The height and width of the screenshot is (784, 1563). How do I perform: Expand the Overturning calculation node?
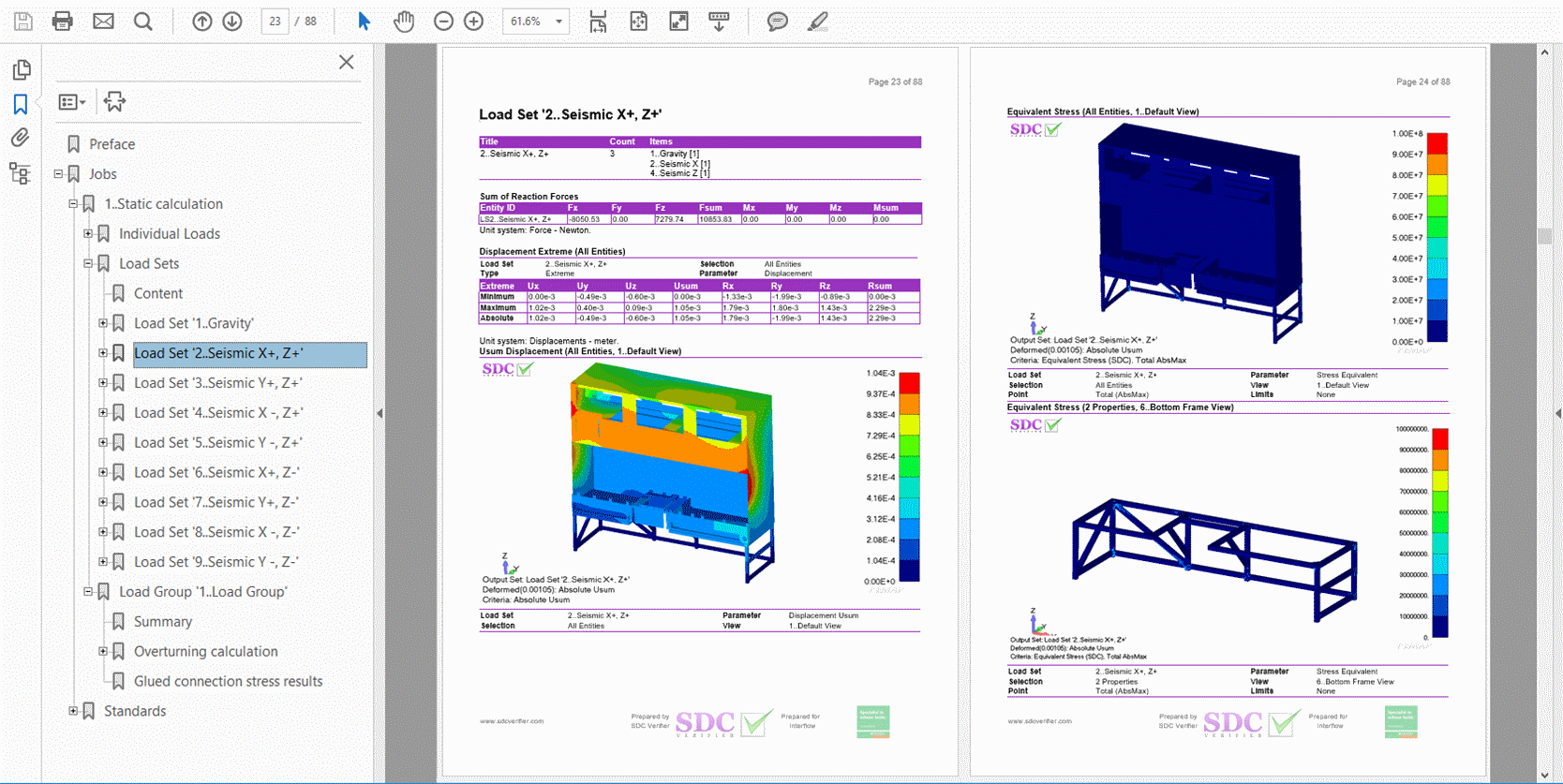tap(103, 651)
